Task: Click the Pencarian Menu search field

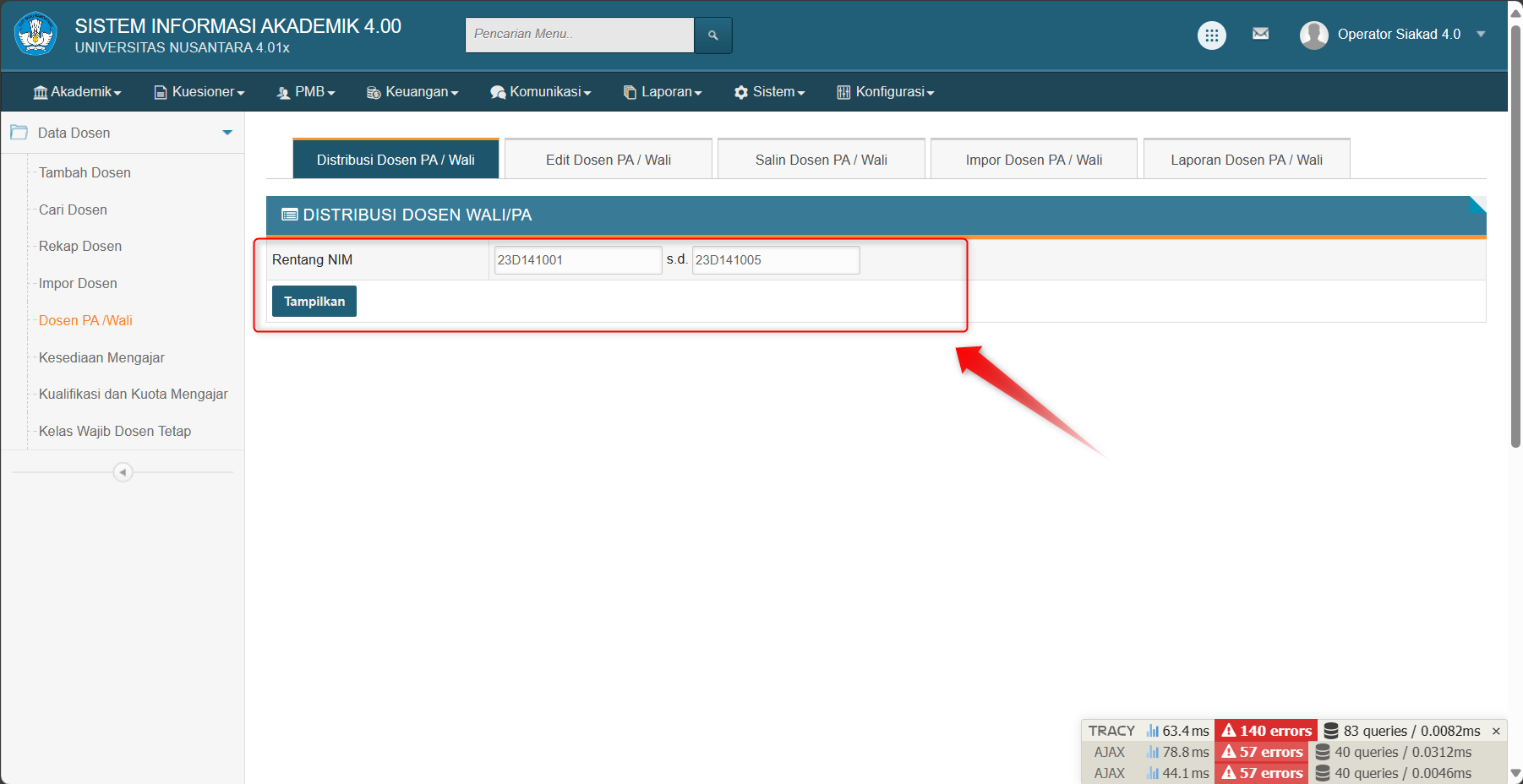Action: point(579,35)
